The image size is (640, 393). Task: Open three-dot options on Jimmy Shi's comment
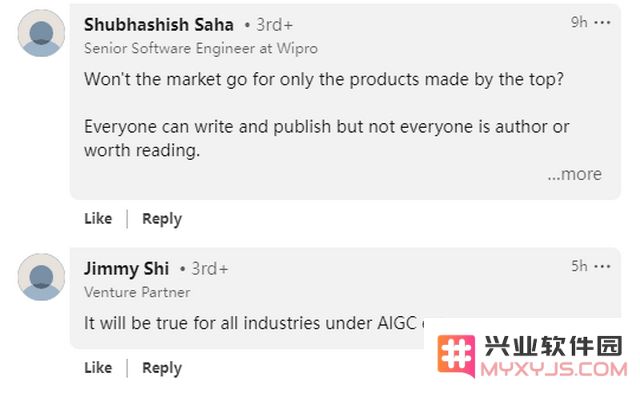tap(602, 266)
